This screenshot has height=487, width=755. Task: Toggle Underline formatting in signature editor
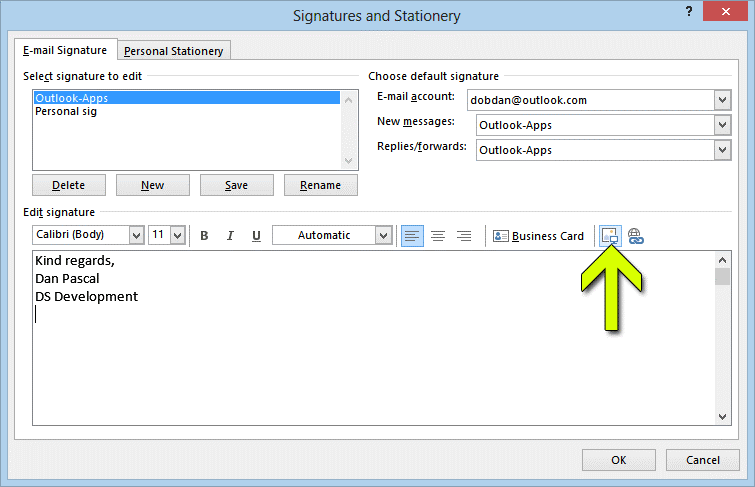256,236
